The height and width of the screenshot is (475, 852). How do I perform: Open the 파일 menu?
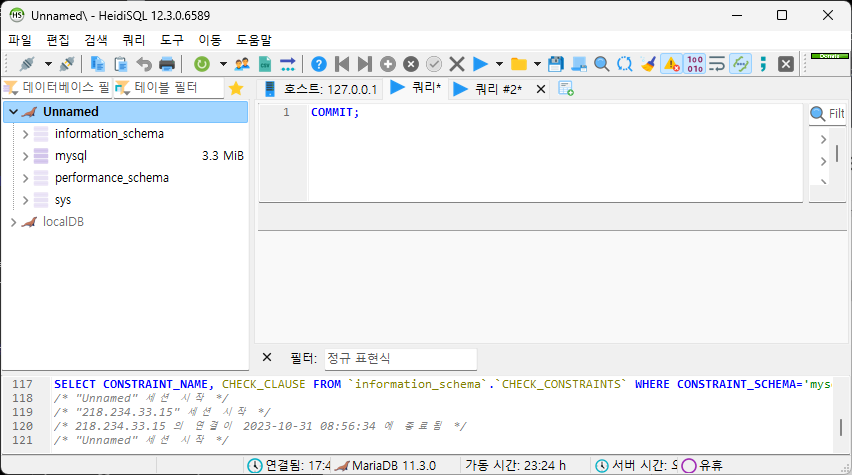coord(20,40)
